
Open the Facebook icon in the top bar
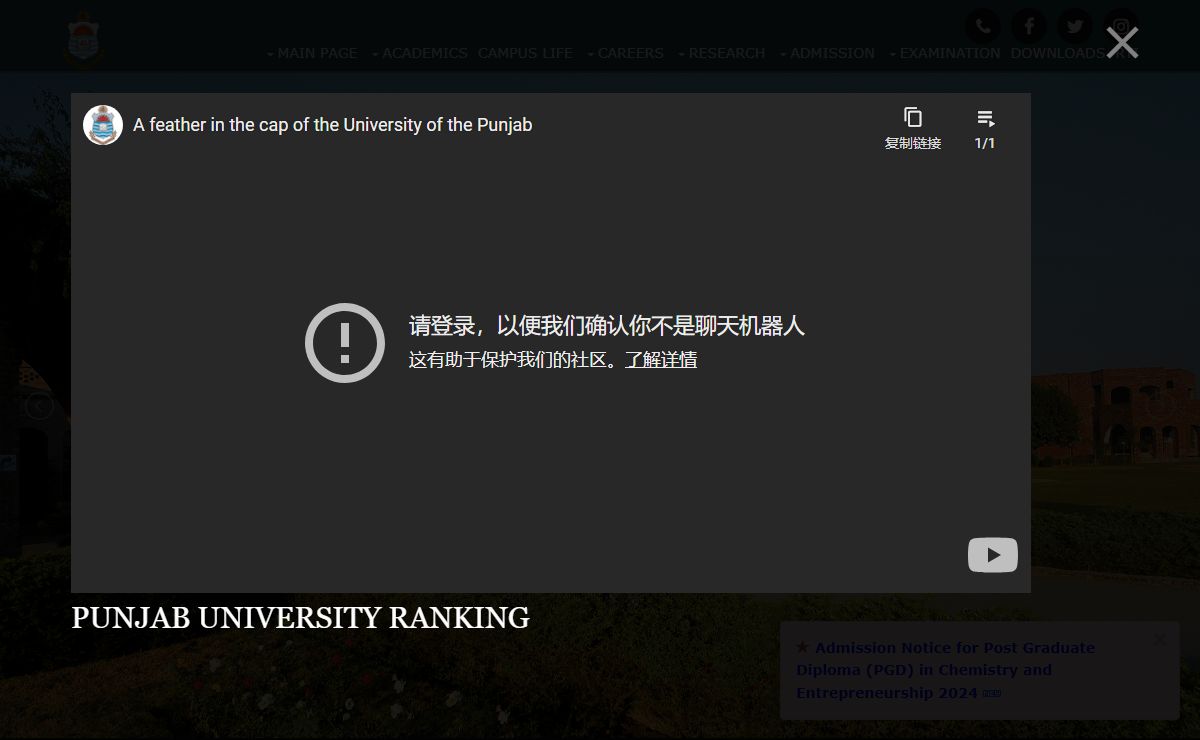click(x=1029, y=26)
